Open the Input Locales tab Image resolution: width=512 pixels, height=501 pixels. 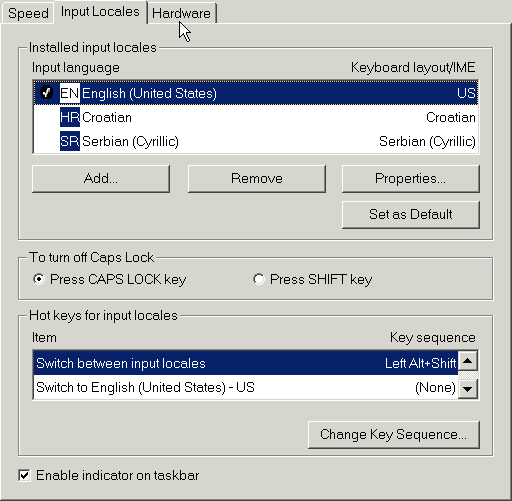coord(100,12)
